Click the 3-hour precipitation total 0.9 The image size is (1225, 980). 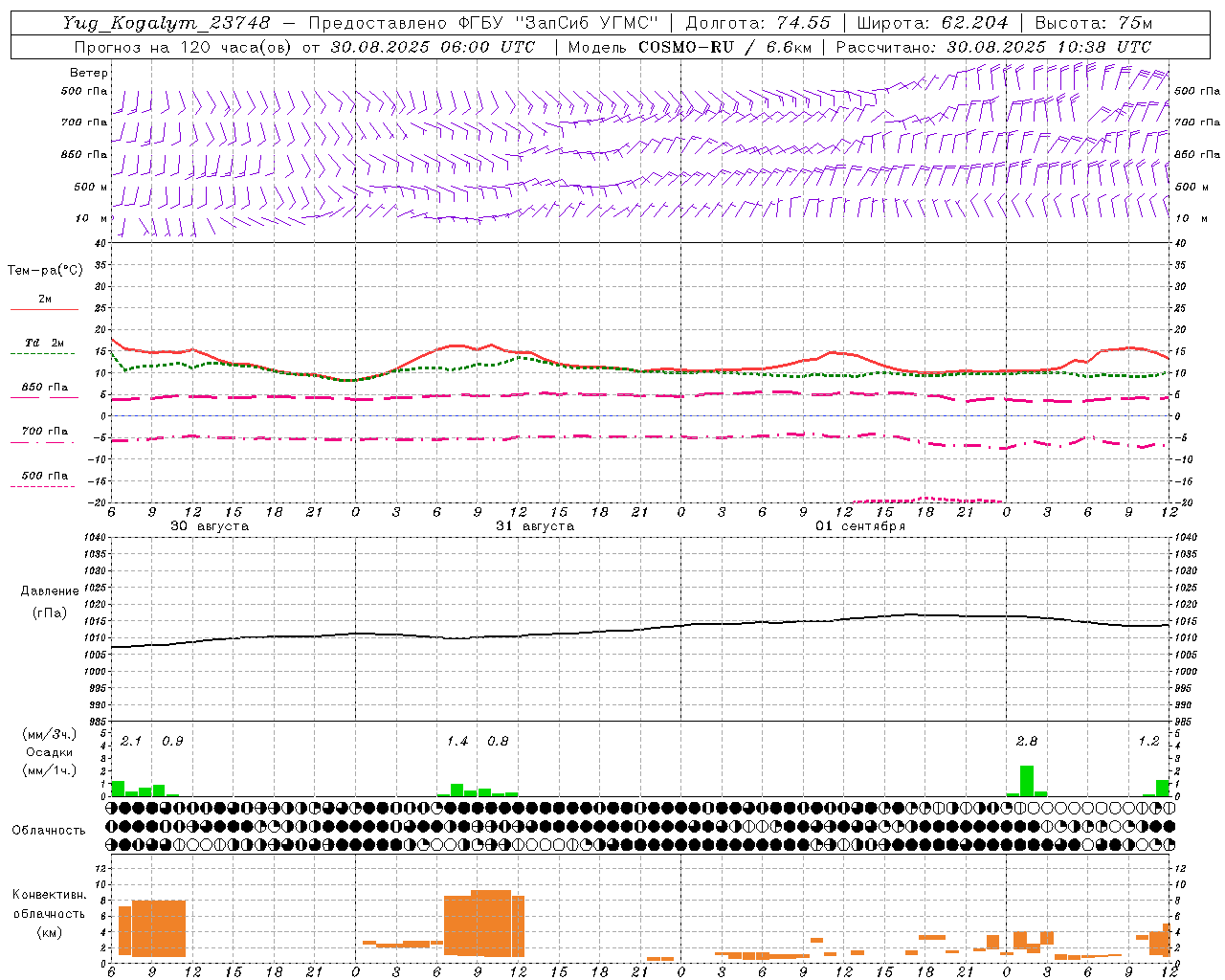(172, 742)
